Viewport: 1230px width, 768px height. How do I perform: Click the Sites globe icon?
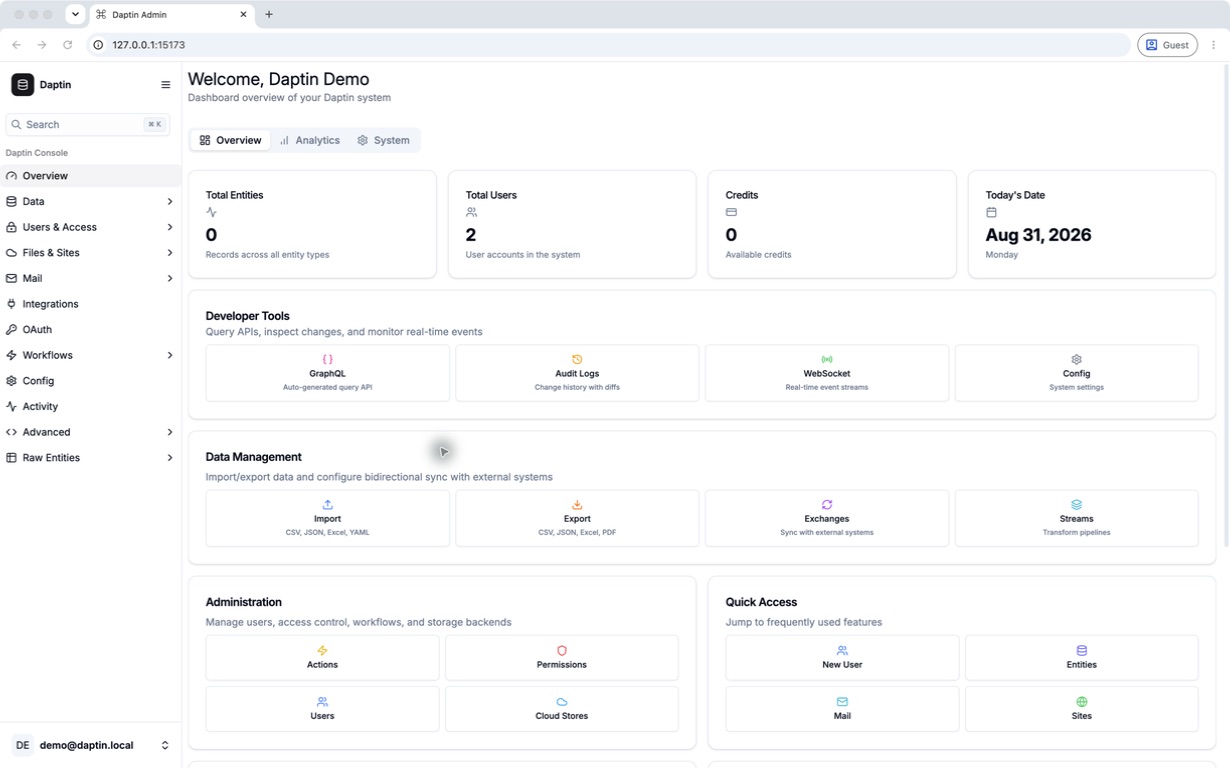click(x=1082, y=702)
